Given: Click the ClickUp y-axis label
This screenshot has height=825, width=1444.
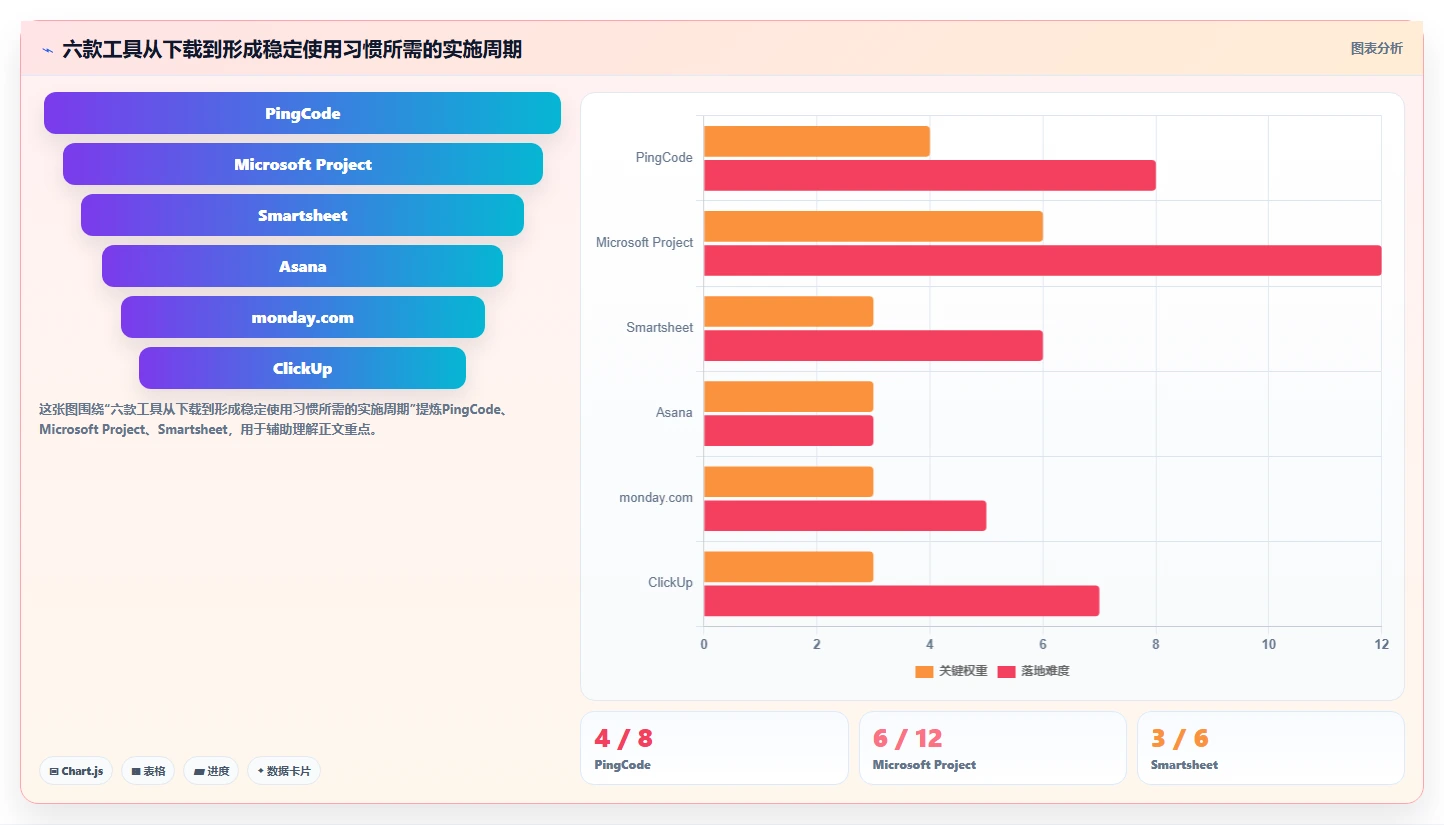Looking at the screenshot, I should click(670, 583).
